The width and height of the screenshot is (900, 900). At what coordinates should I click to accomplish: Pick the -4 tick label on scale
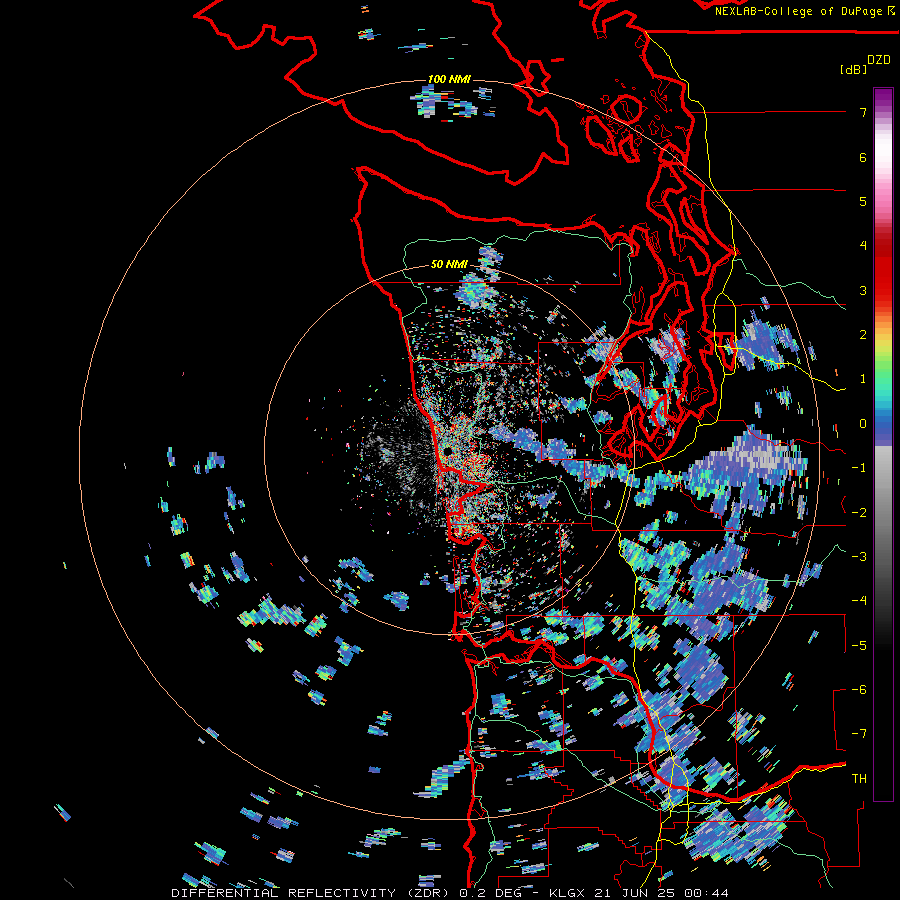(x=859, y=601)
